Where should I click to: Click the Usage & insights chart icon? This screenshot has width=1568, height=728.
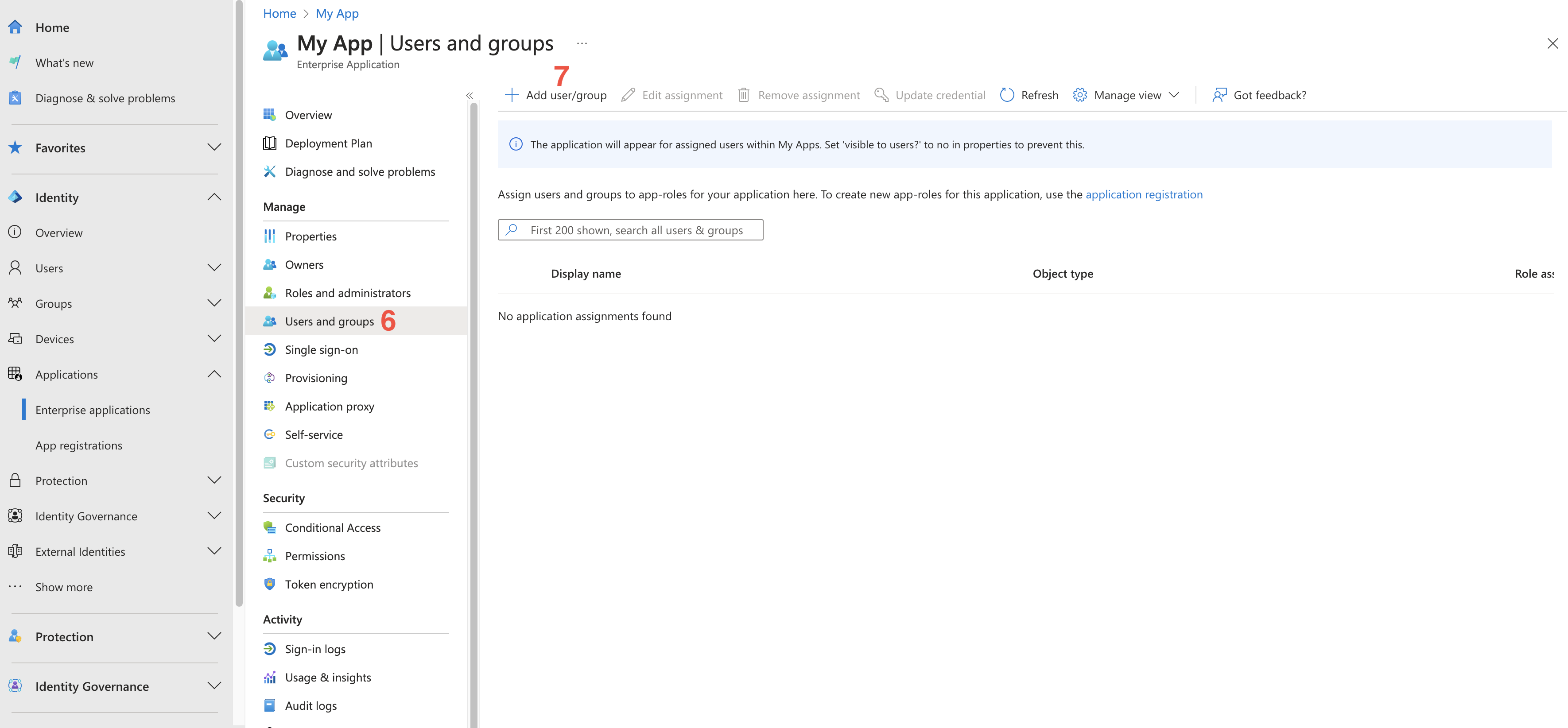coord(270,677)
